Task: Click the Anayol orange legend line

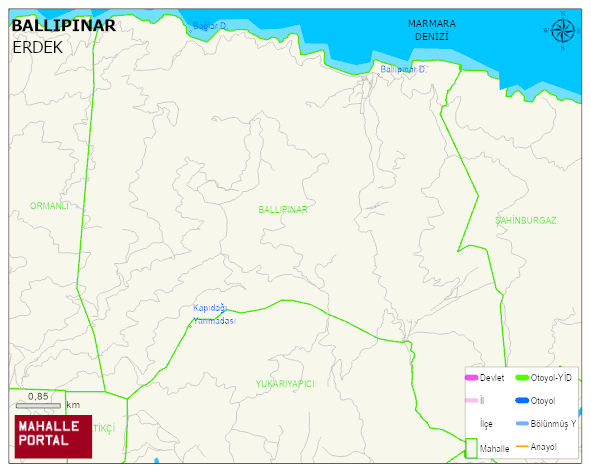Action: [522, 447]
